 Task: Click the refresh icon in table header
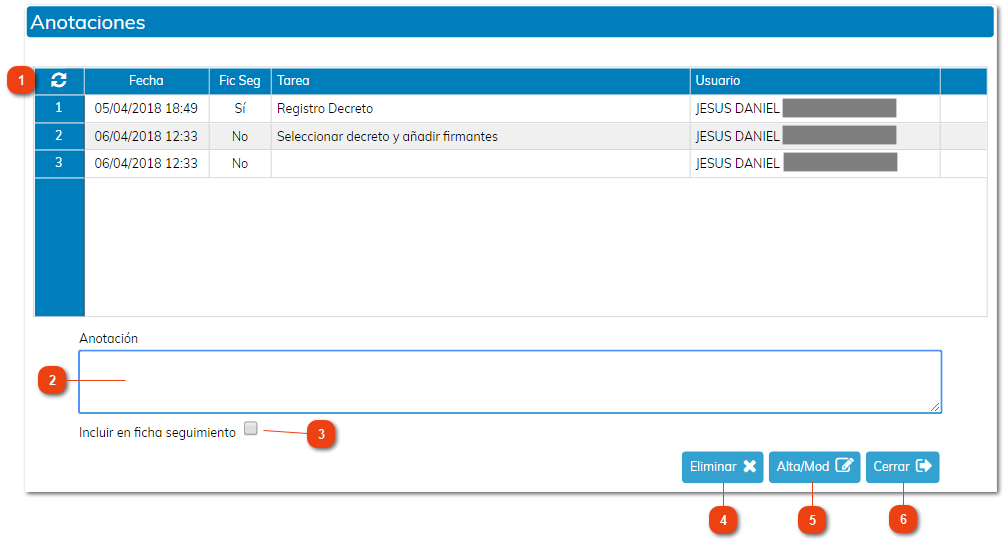point(59,81)
